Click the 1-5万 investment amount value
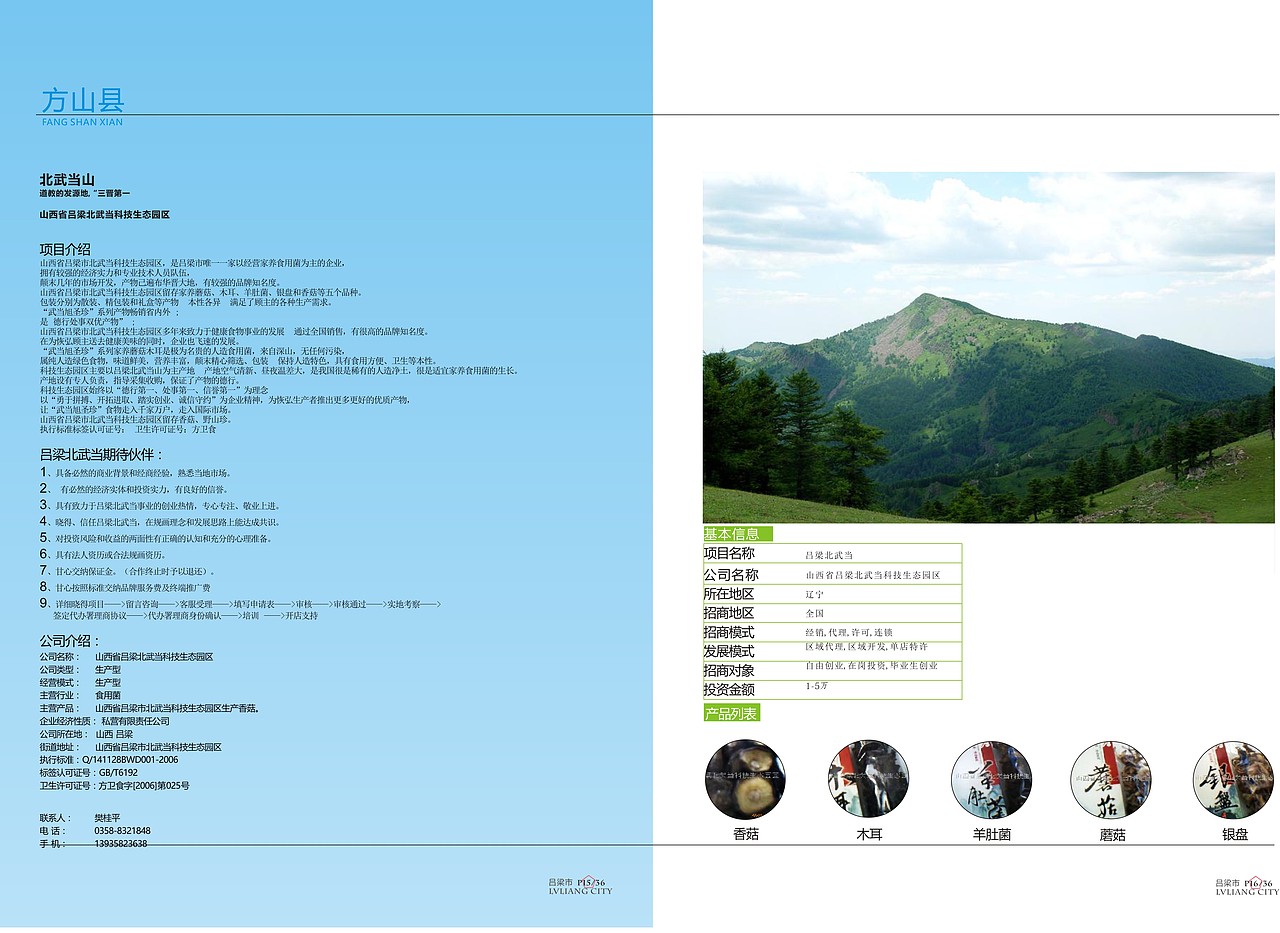This screenshot has width=1280, height=933. click(x=816, y=686)
